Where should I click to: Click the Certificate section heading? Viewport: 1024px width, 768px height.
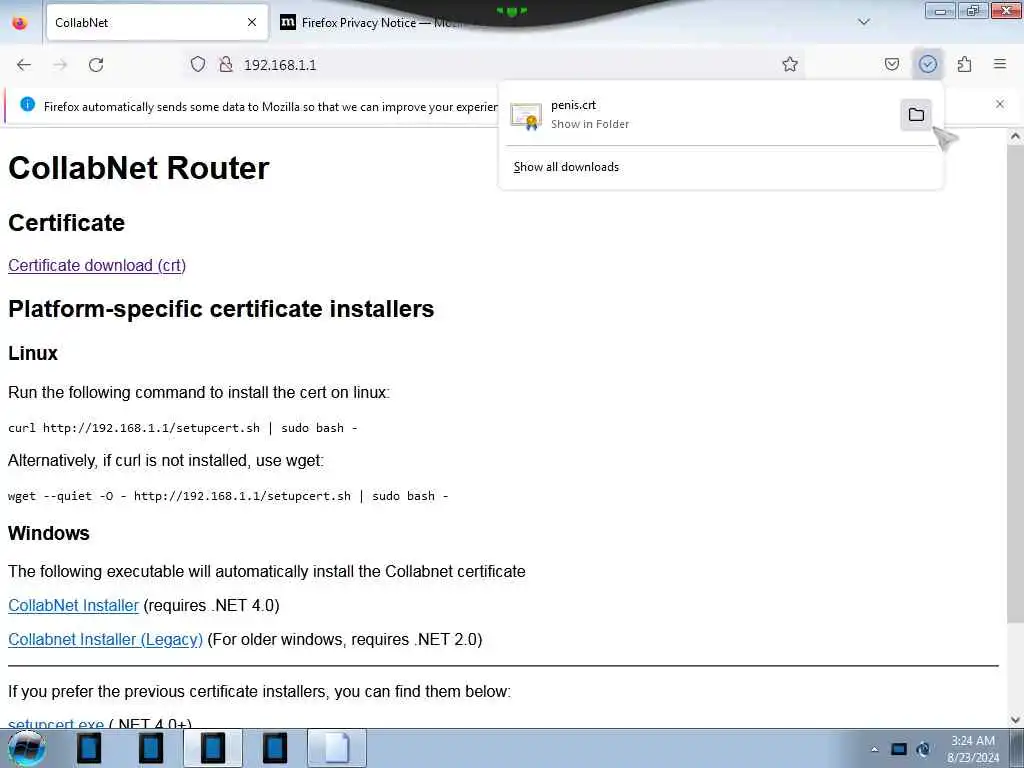(x=66, y=223)
